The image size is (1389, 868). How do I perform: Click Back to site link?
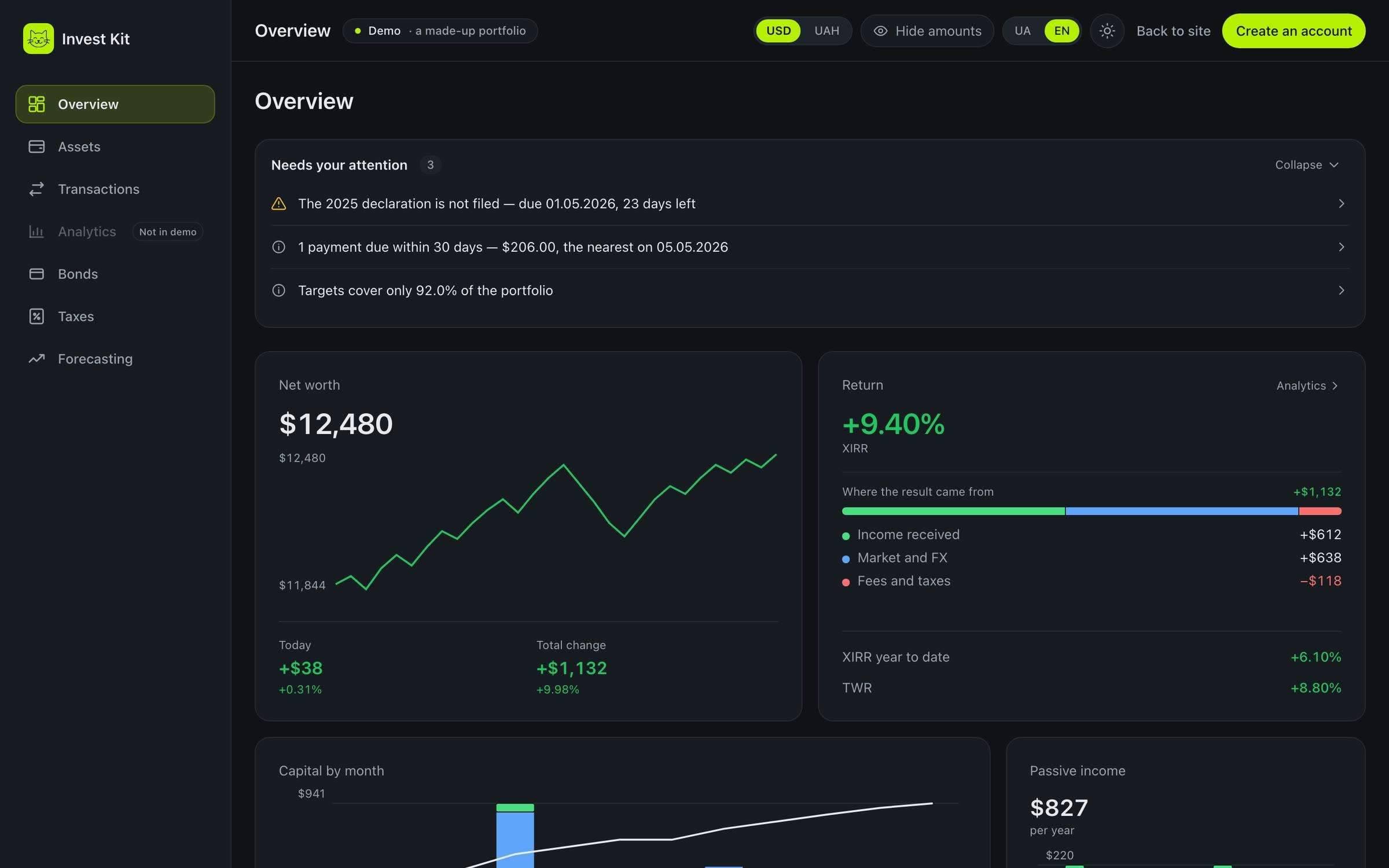click(x=1173, y=31)
